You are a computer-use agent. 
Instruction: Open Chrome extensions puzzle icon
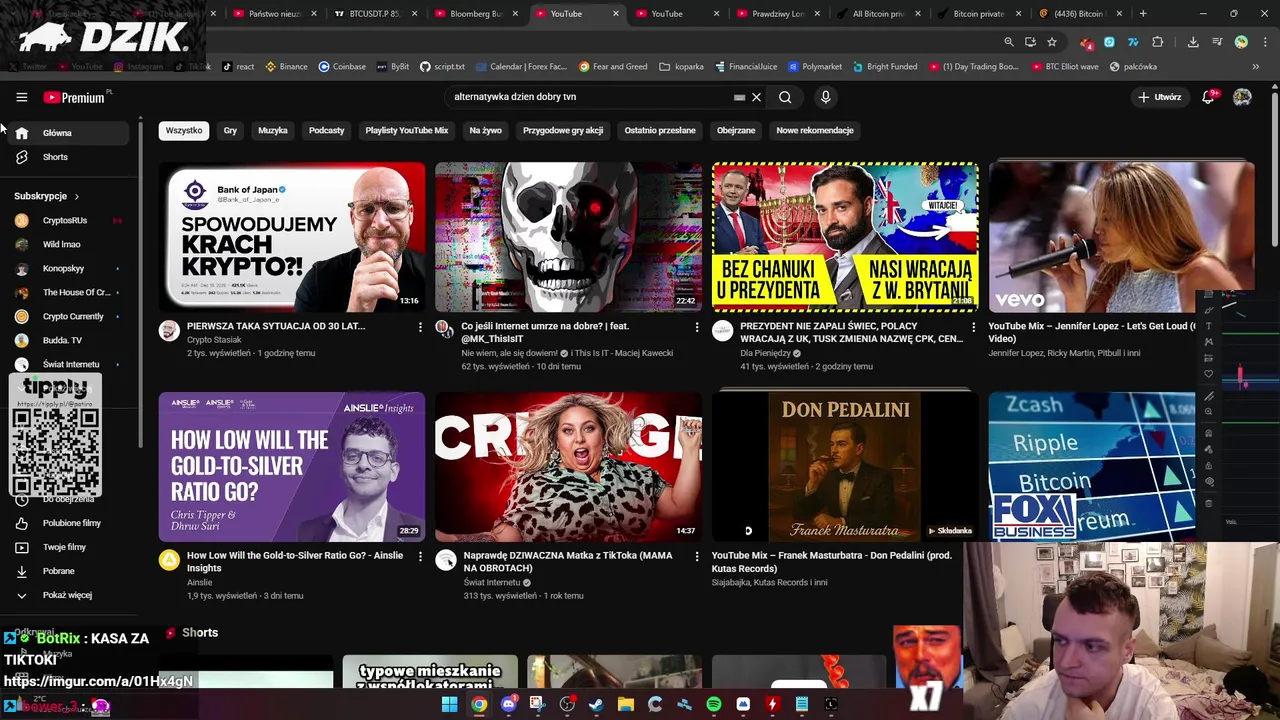(x=1158, y=42)
